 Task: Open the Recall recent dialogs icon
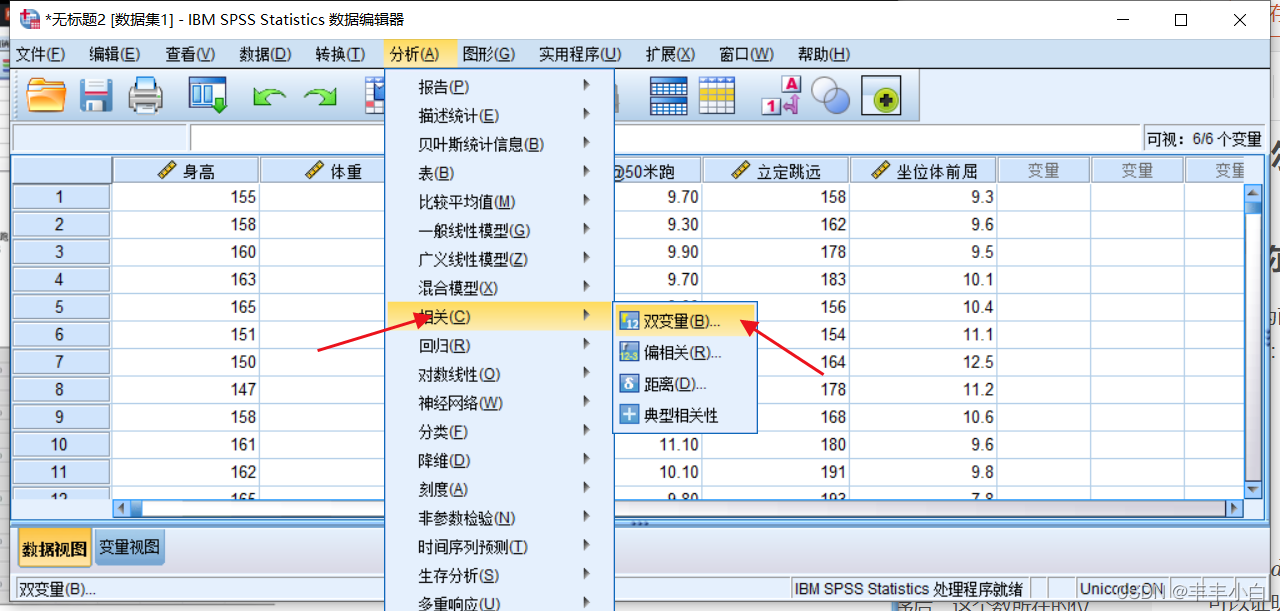point(208,96)
